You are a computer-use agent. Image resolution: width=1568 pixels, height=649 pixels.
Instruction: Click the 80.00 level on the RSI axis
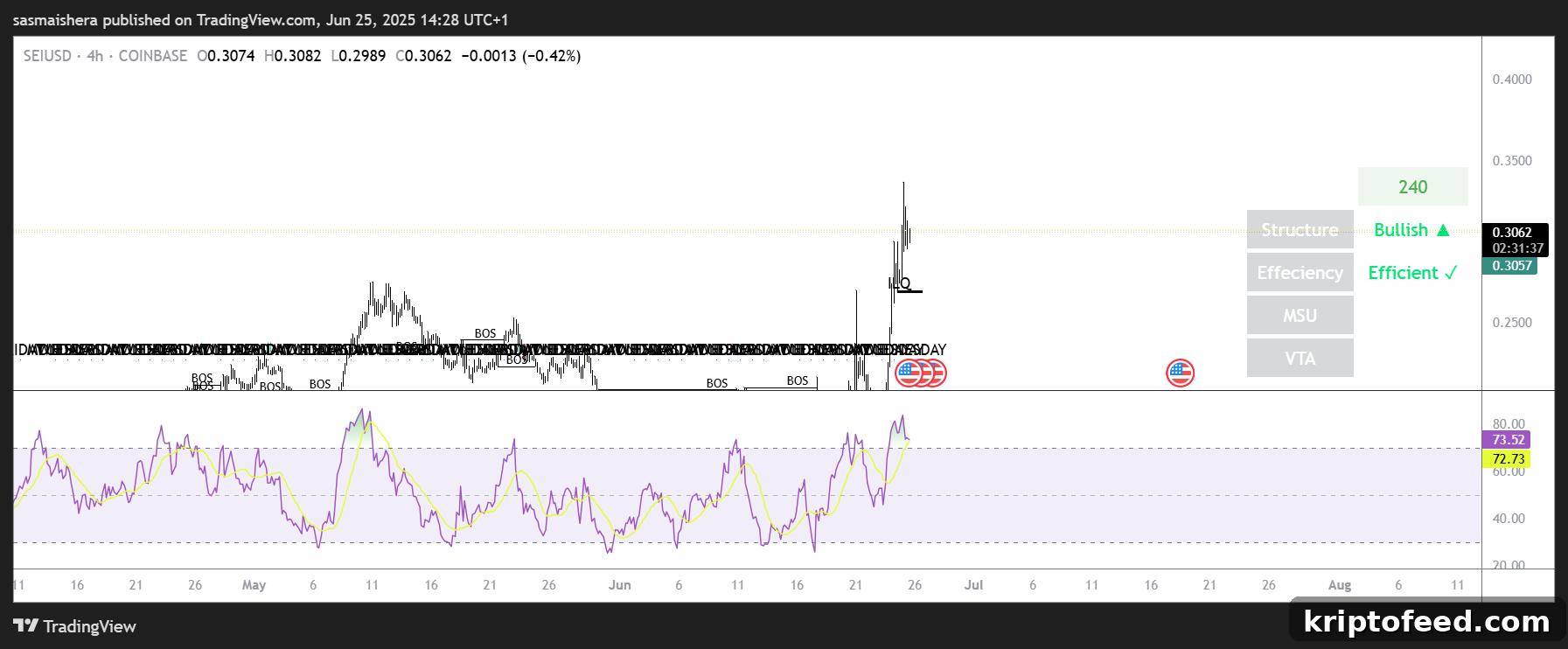[1509, 424]
